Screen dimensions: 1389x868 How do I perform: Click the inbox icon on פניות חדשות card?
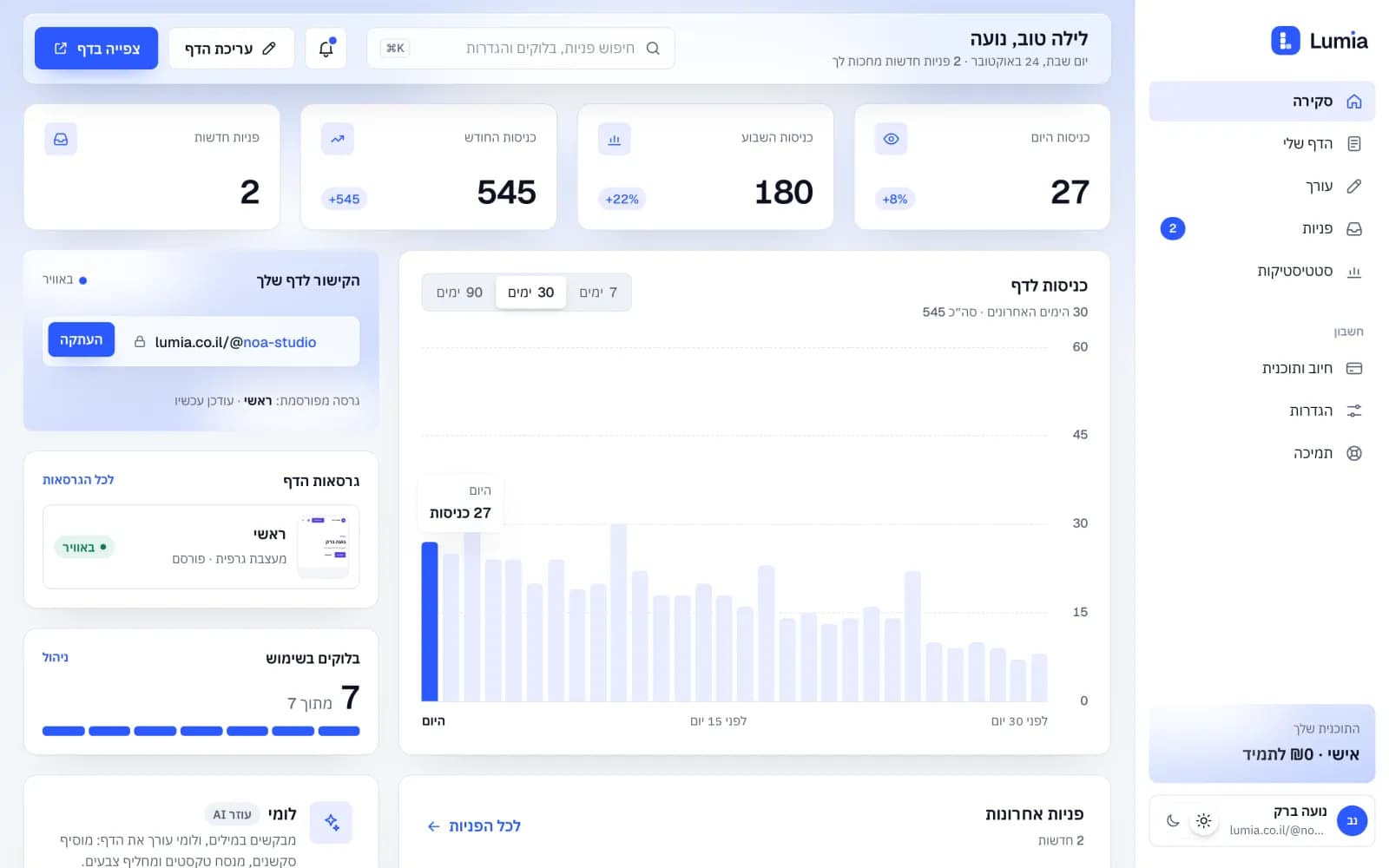coord(61,139)
